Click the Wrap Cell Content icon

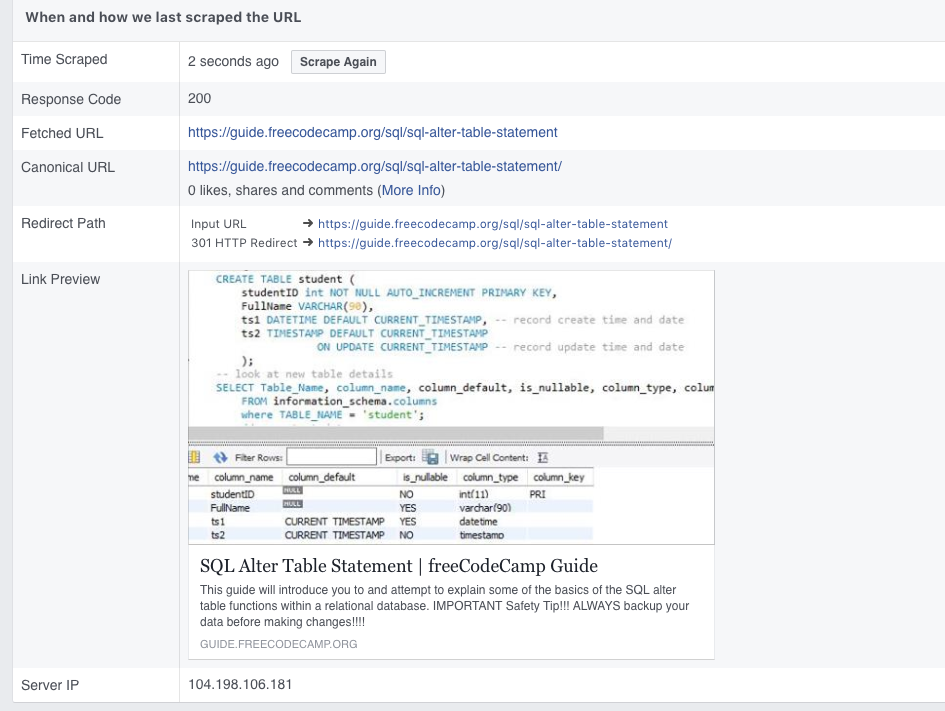click(x=543, y=458)
